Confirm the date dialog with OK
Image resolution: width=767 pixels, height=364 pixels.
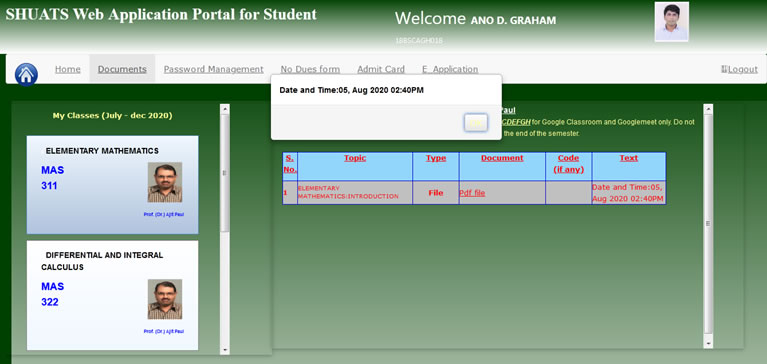tap(475, 123)
